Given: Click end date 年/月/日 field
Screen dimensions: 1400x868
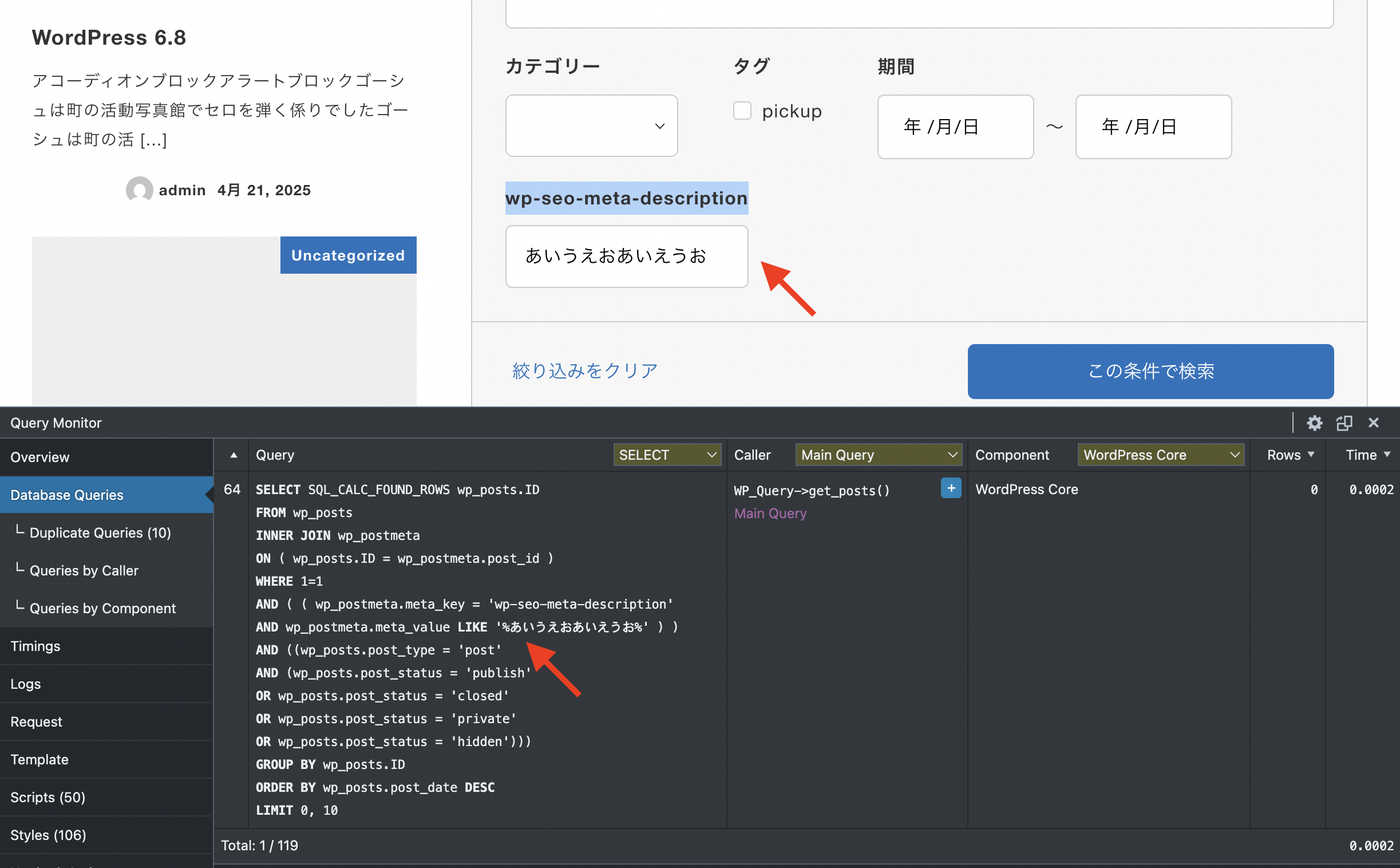Looking at the screenshot, I should tap(1153, 127).
